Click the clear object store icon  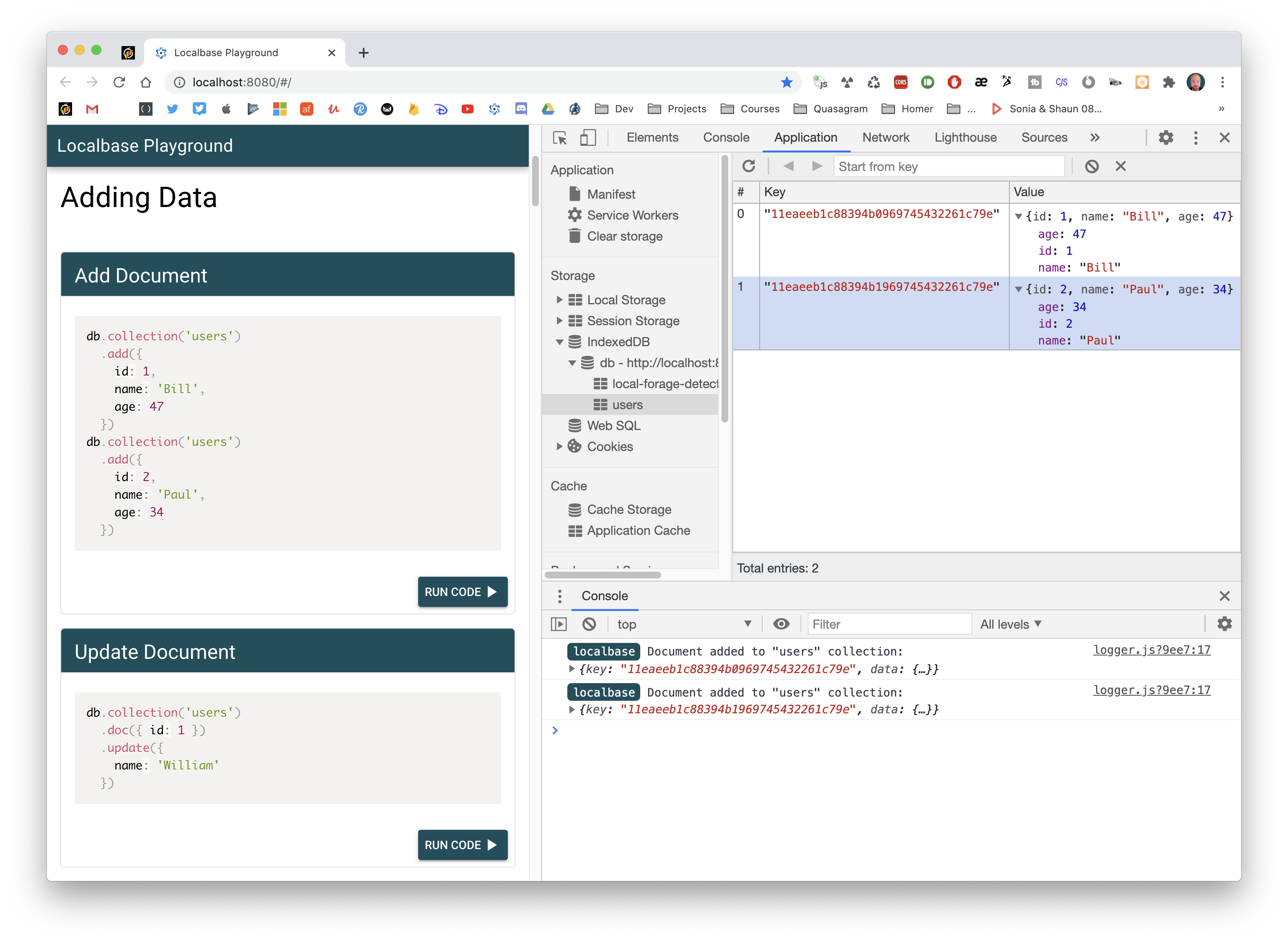coord(1091,166)
